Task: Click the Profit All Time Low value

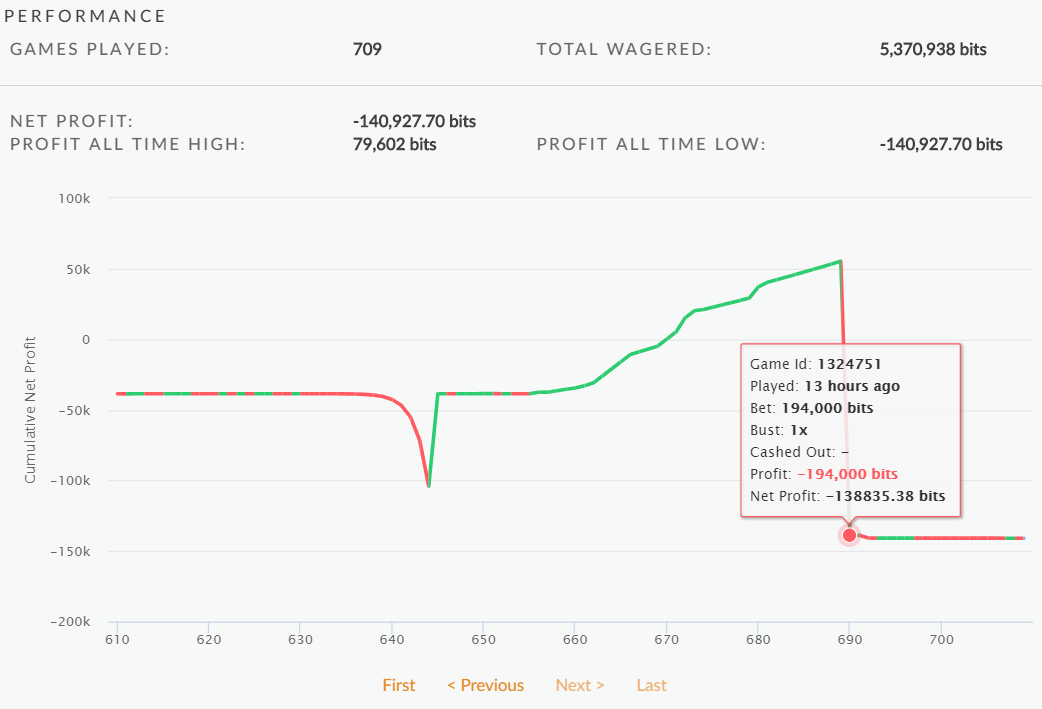Action: 941,144
